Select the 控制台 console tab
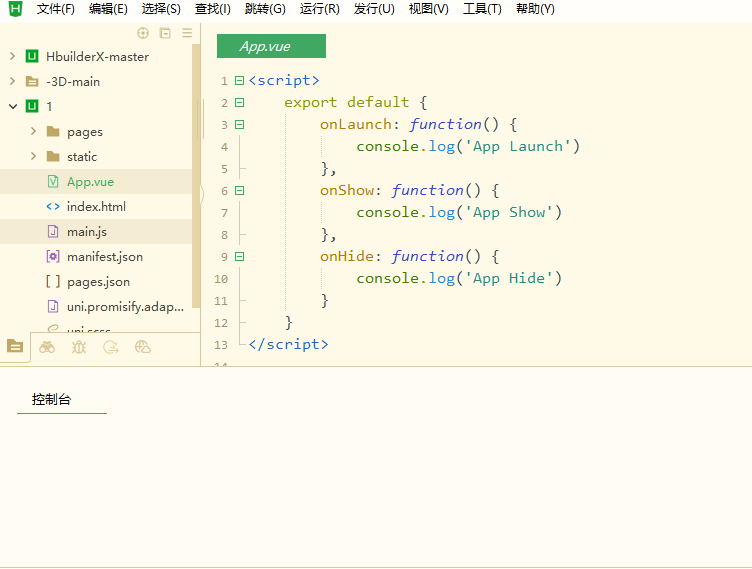 click(52, 399)
